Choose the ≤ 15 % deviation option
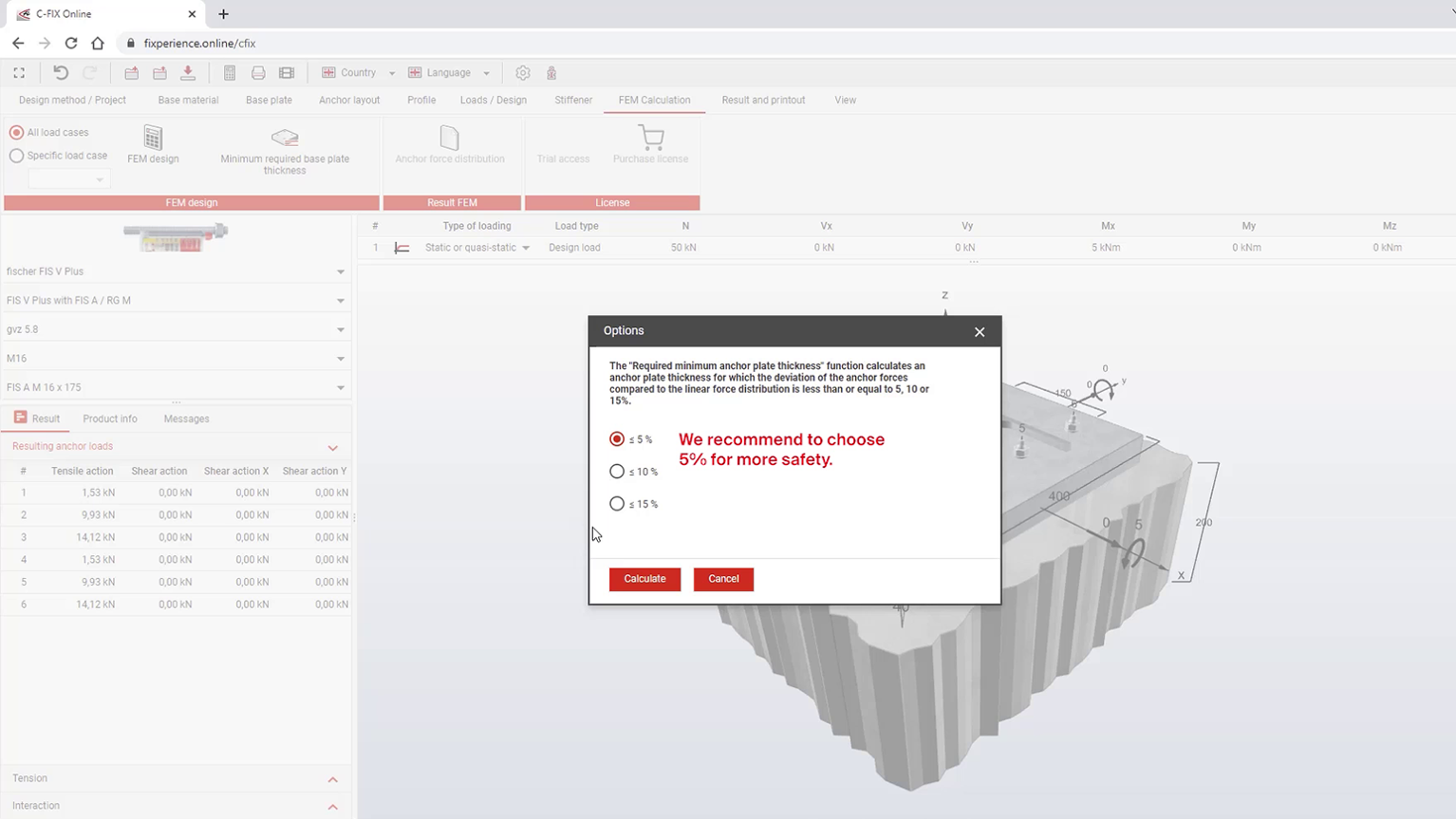 pyautogui.click(x=618, y=503)
